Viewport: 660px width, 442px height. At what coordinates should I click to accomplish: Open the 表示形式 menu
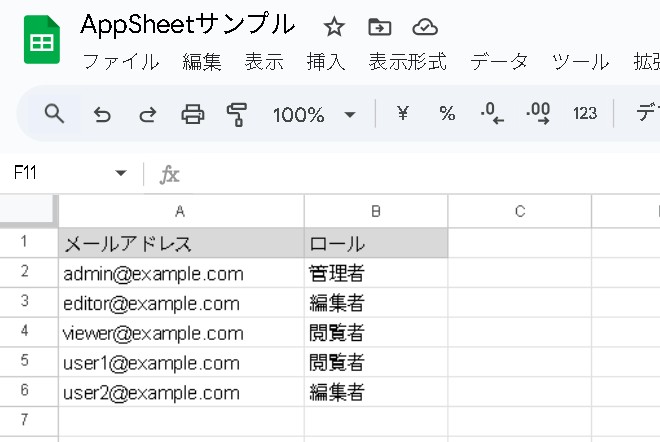pyautogui.click(x=407, y=62)
